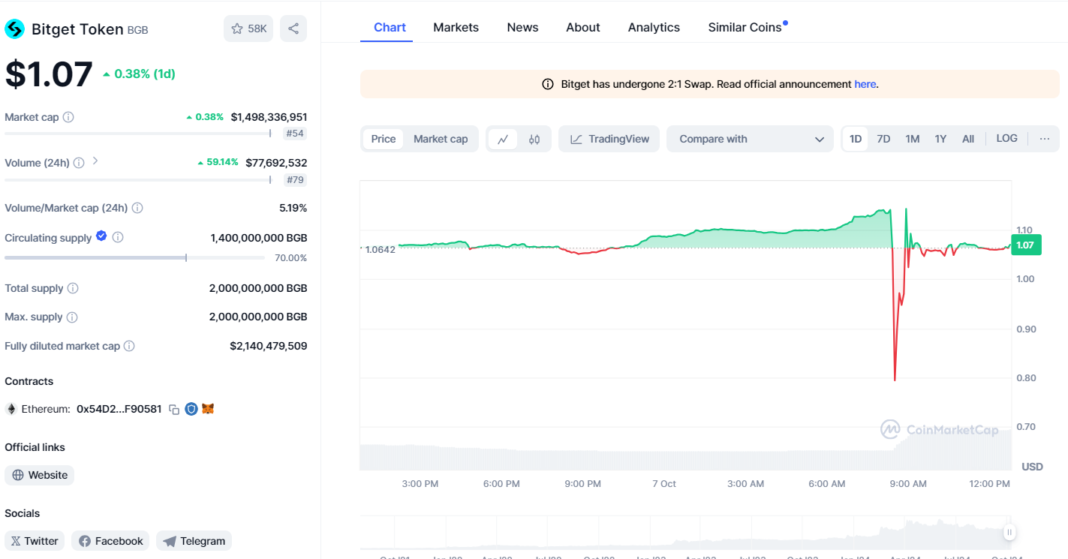Click the 1.0642 opening price label
This screenshot has width=1068, height=559.
[379, 249]
